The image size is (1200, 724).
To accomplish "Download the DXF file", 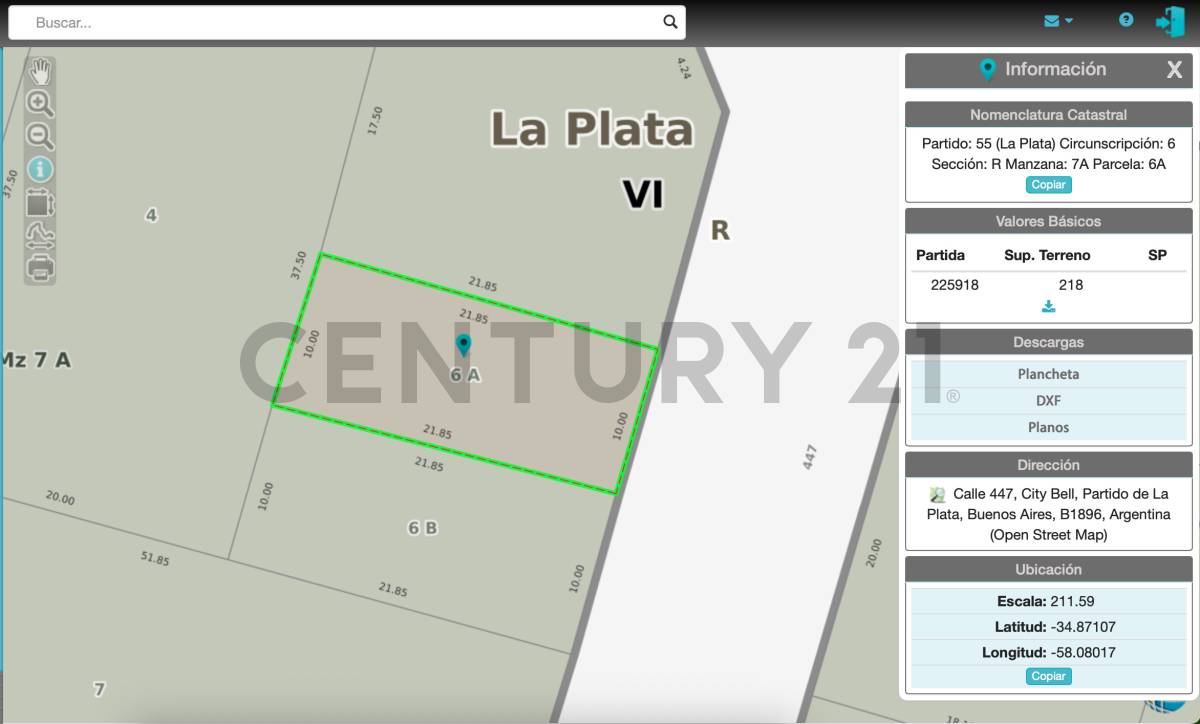I will click(1048, 401).
